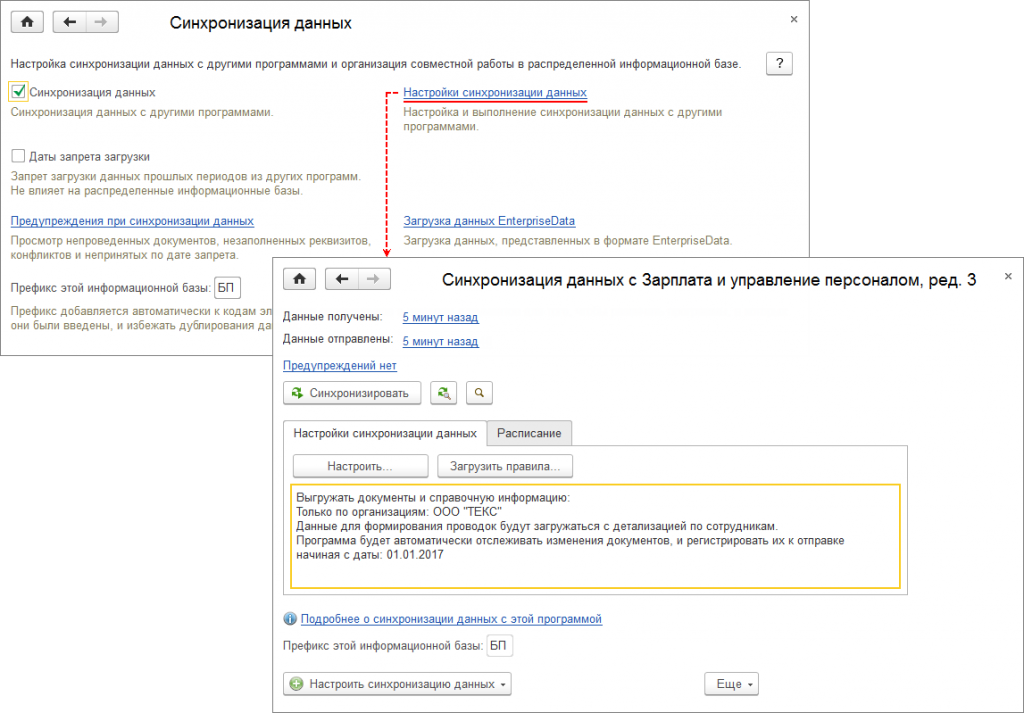Click the blue info icon
The height and width of the screenshot is (713, 1024).
pyautogui.click(x=289, y=619)
